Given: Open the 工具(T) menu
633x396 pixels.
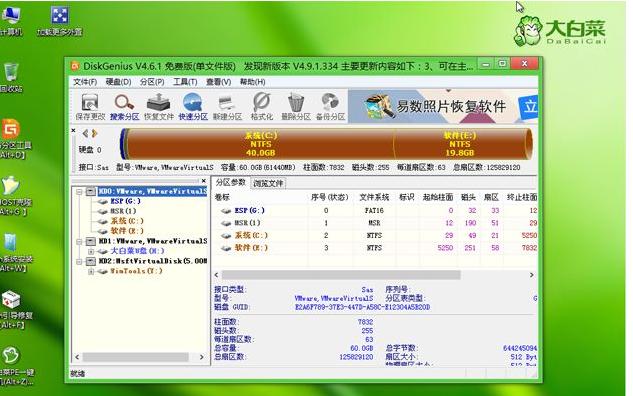Looking at the screenshot, I should (x=185, y=82).
